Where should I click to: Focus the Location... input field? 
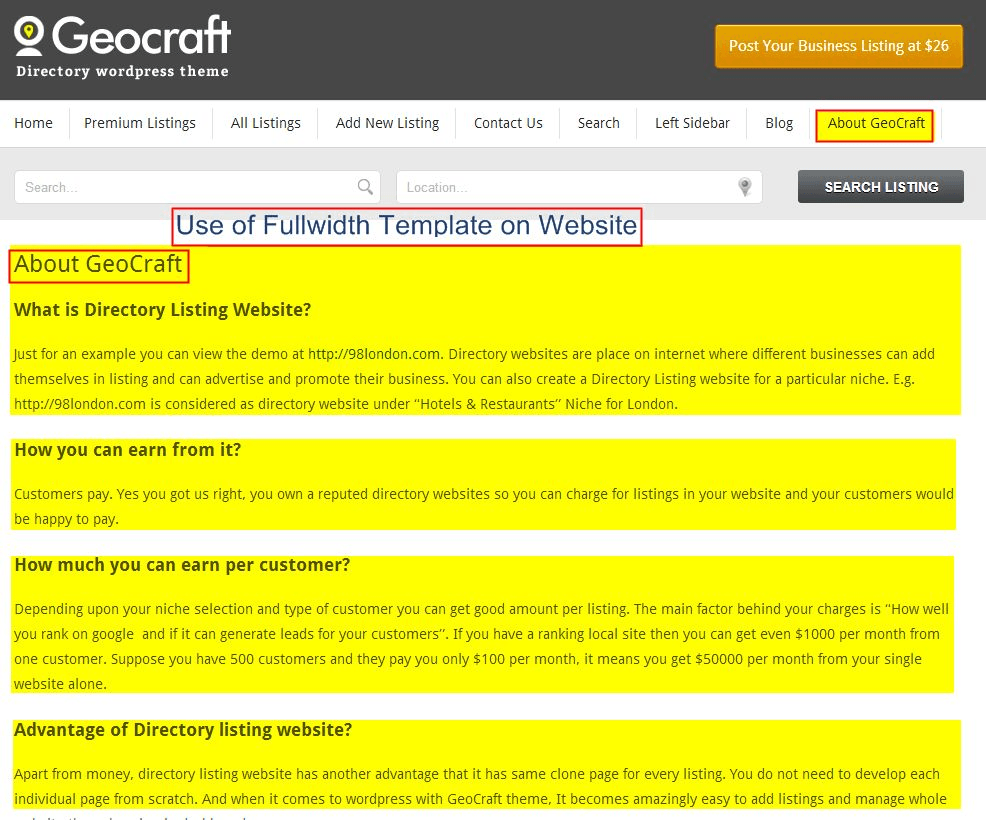pos(579,187)
